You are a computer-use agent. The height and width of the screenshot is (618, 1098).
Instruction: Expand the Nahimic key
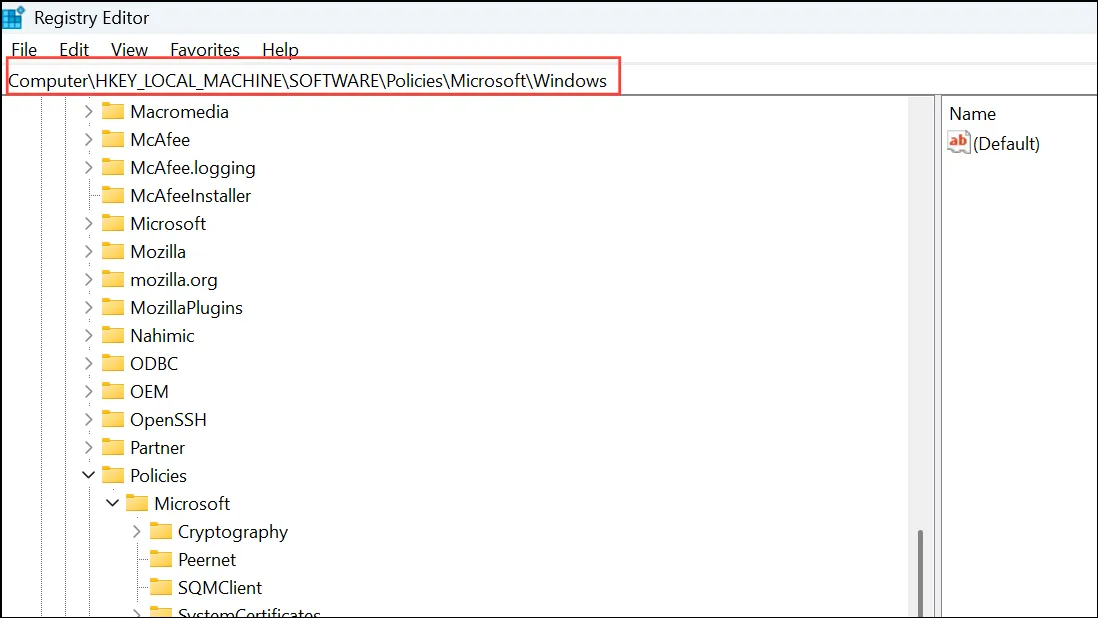(88, 335)
